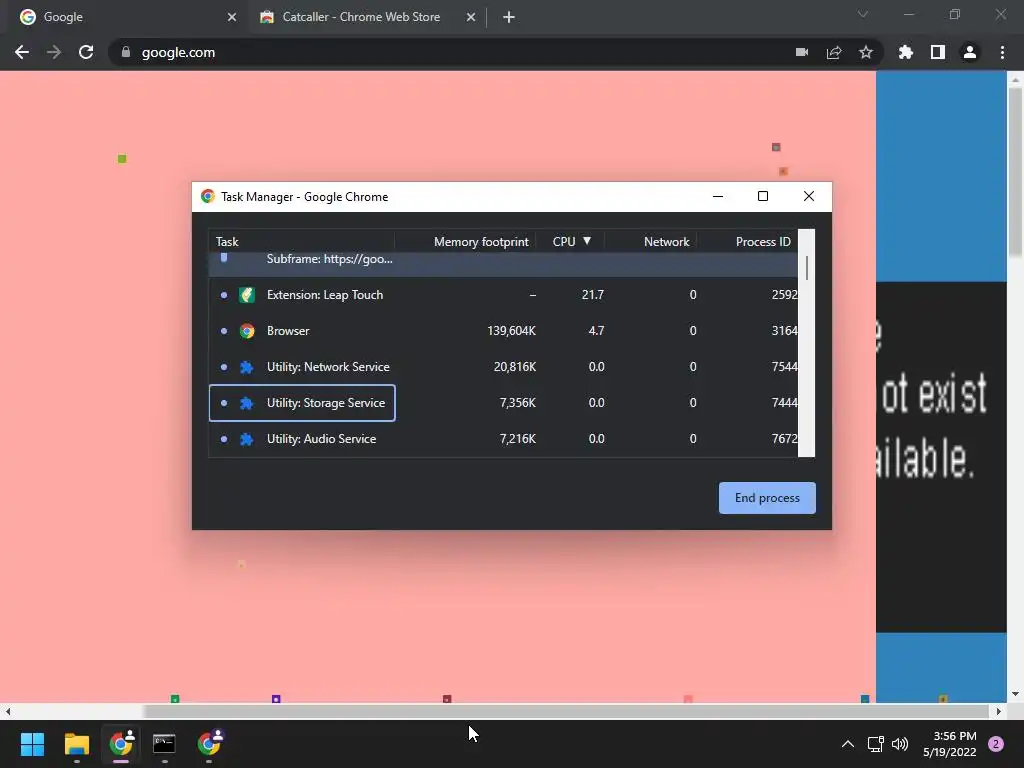This screenshot has width=1024, height=768.
Task: Click the tab search chevron
Action: coord(863,14)
